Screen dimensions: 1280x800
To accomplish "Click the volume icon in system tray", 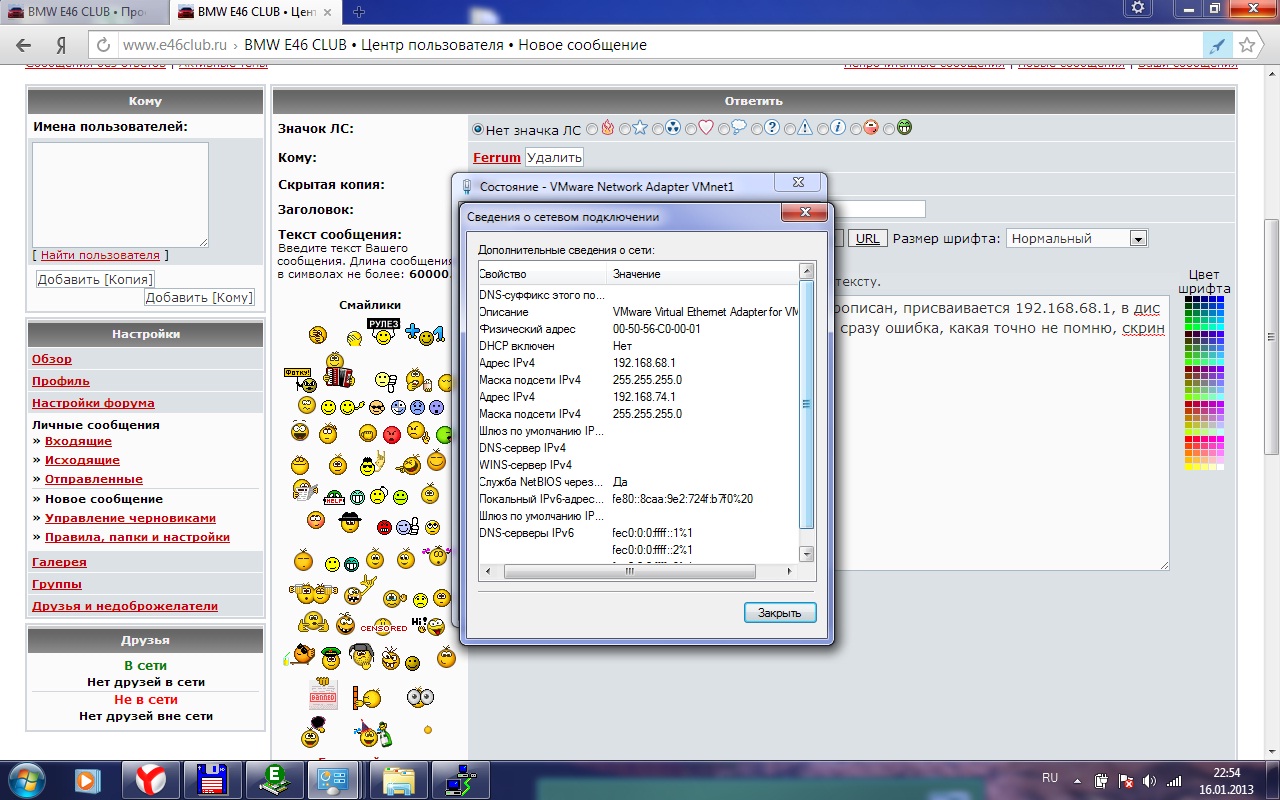I will coord(1149,780).
